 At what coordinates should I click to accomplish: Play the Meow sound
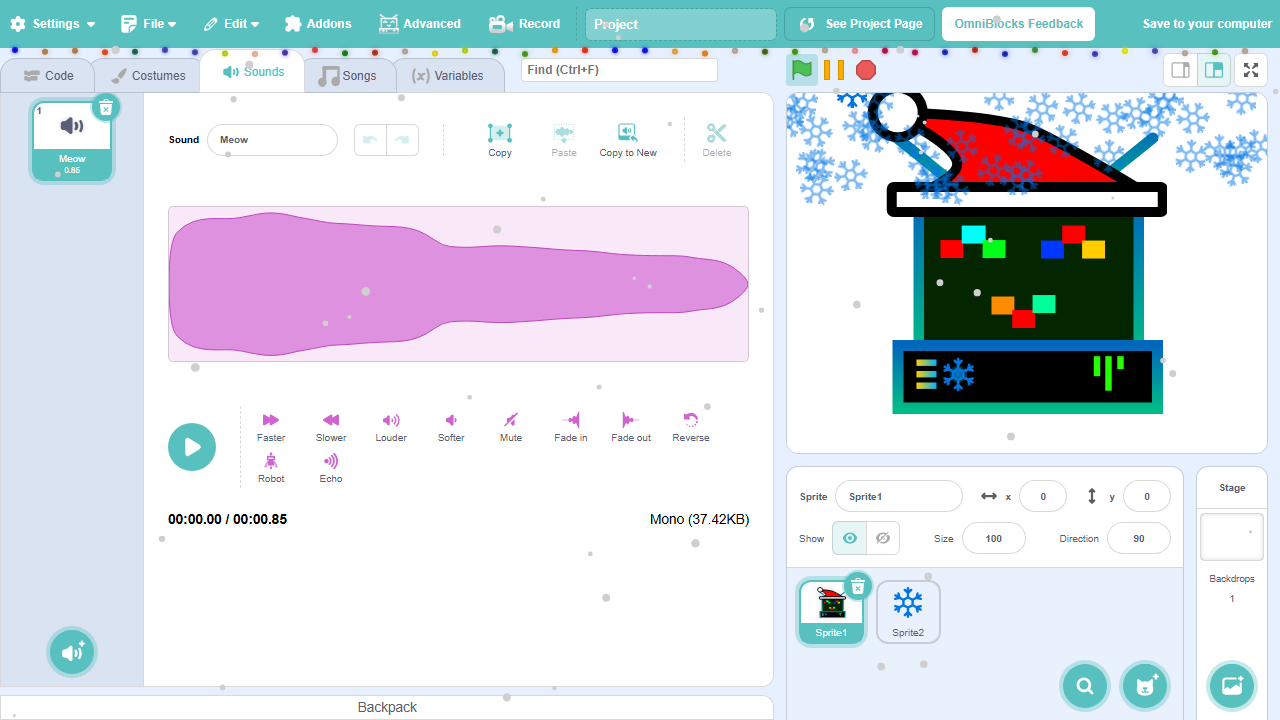pos(192,447)
